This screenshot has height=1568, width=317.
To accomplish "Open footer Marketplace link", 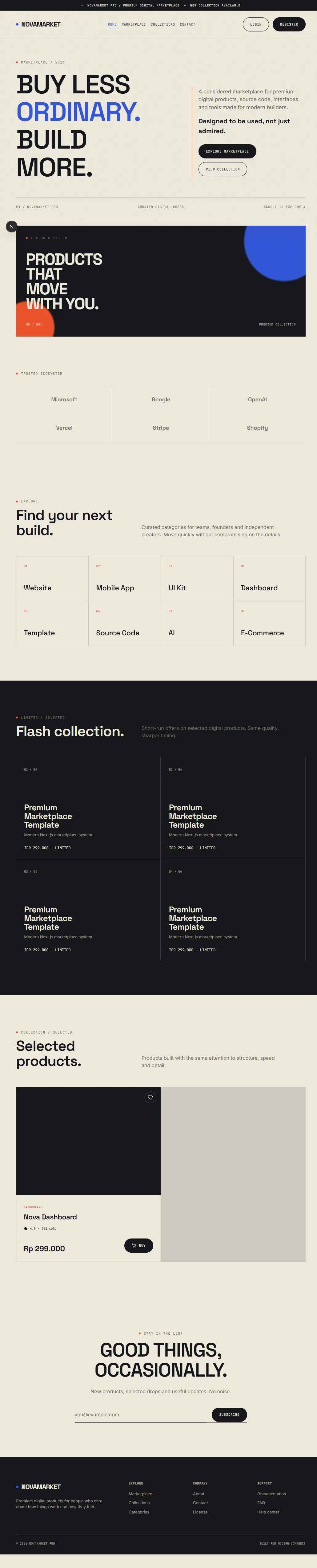I will tap(140, 1494).
